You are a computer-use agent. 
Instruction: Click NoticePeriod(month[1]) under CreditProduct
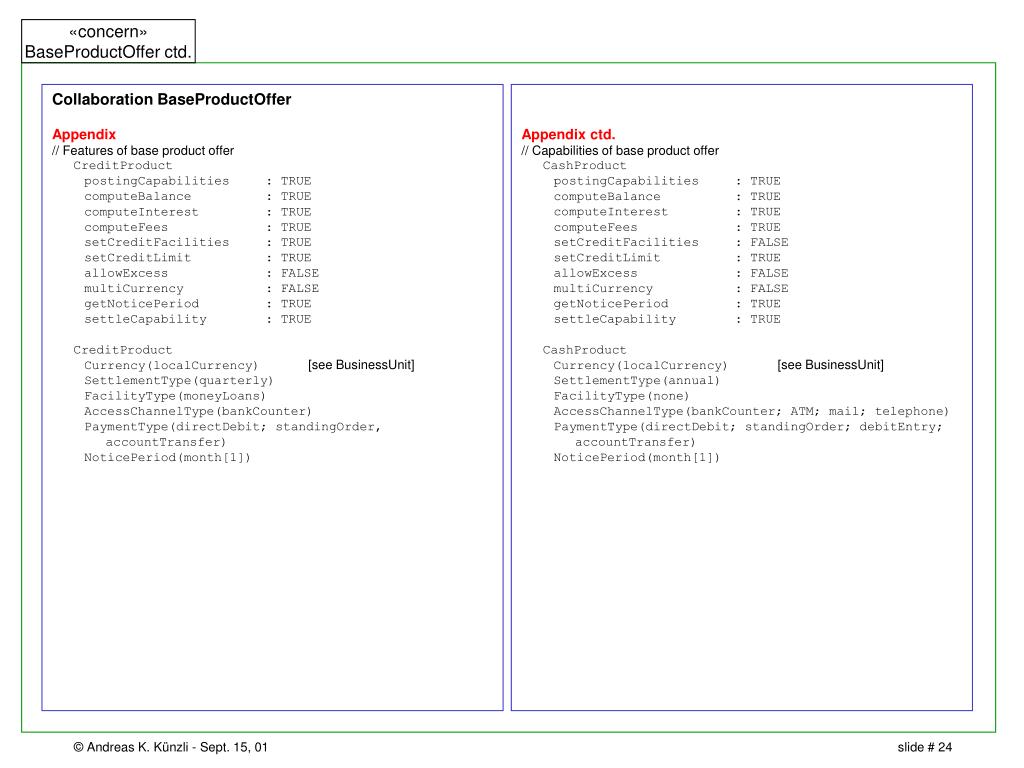pyautogui.click(x=167, y=458)
